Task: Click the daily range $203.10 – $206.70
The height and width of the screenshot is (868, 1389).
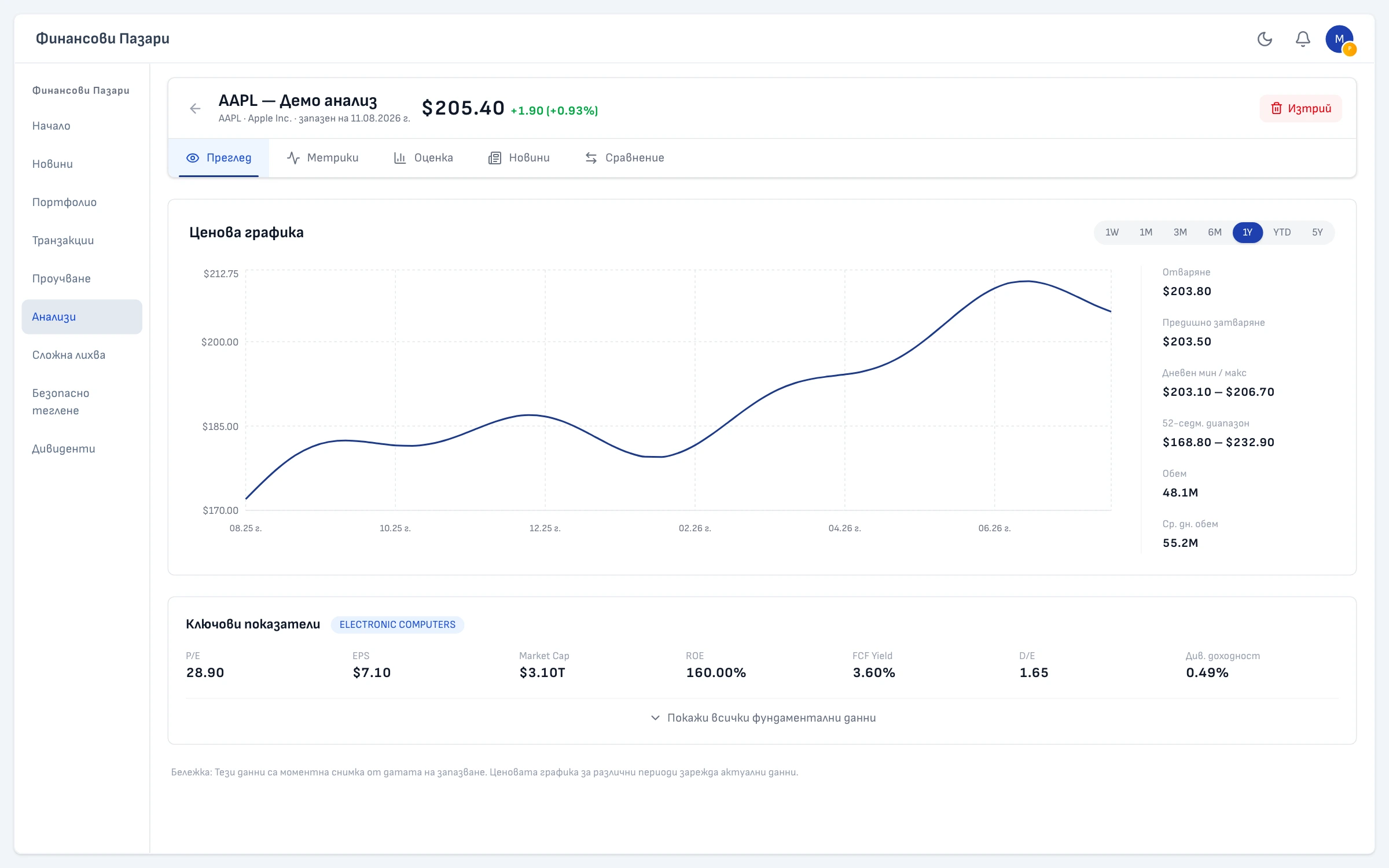Action: pyautogui.click(x=1218, y=392)
